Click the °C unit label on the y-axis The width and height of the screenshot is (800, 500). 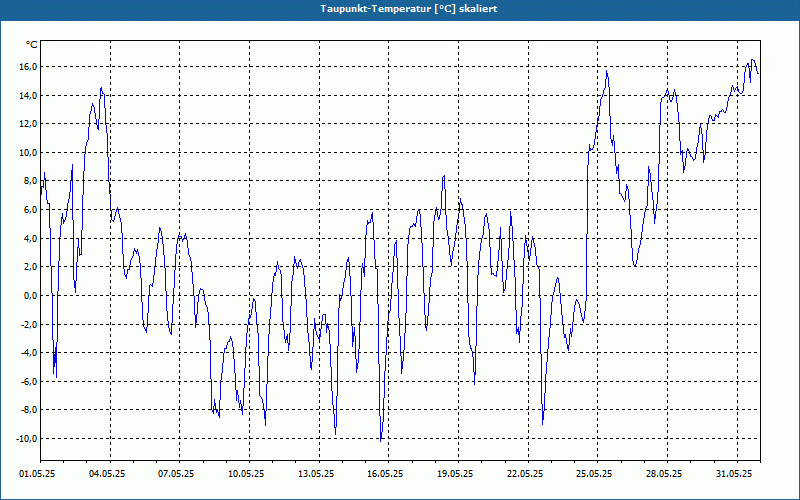coord(32,45)
